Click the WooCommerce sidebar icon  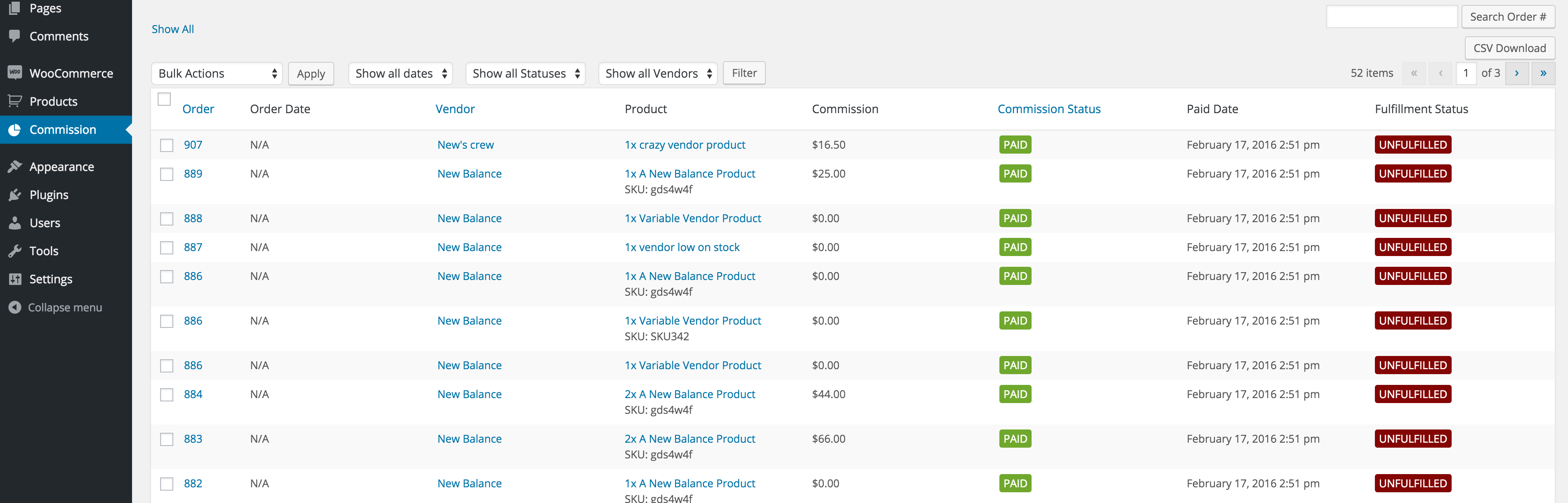coord(14,72)
